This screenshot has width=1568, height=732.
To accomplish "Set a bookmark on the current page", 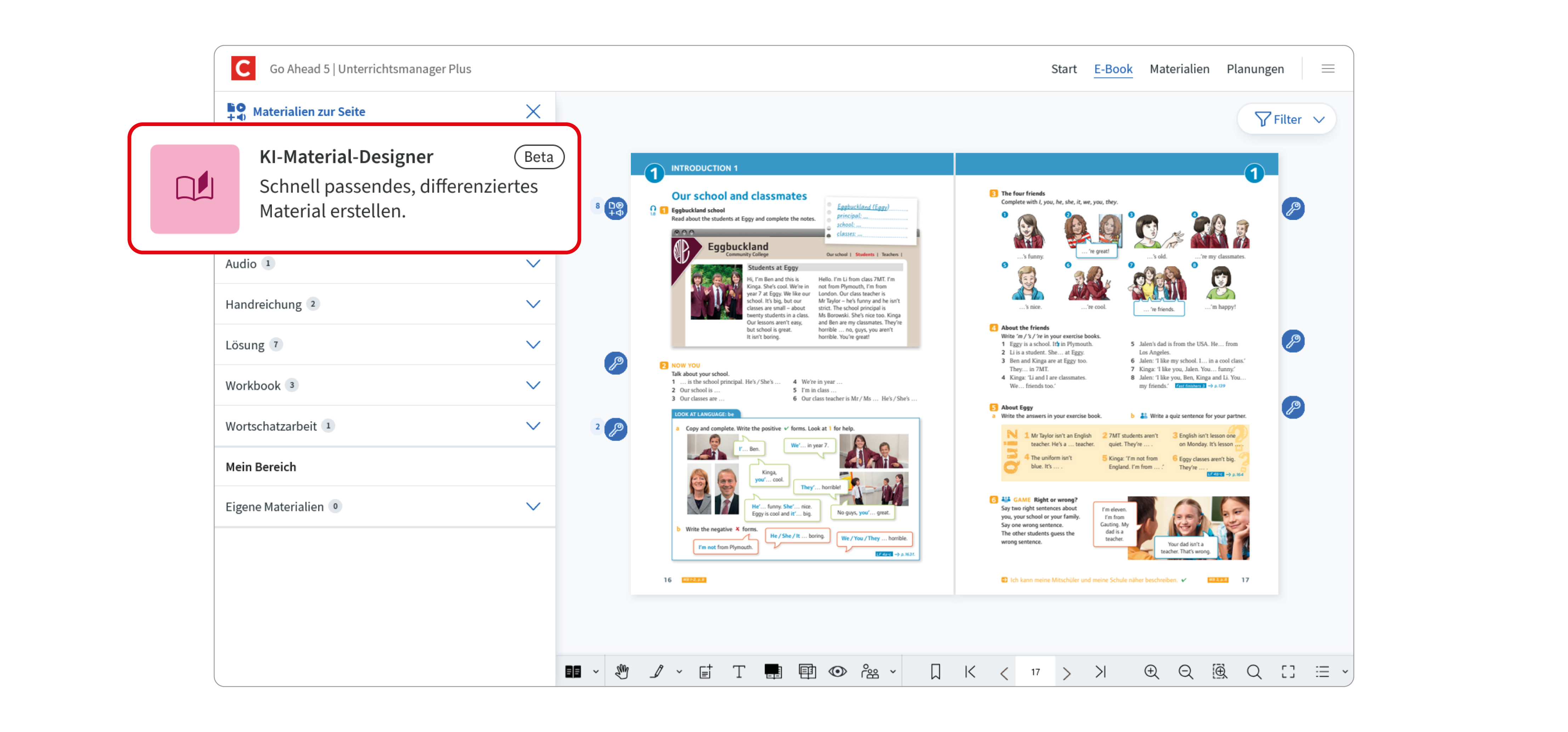I will coord(936,671).
